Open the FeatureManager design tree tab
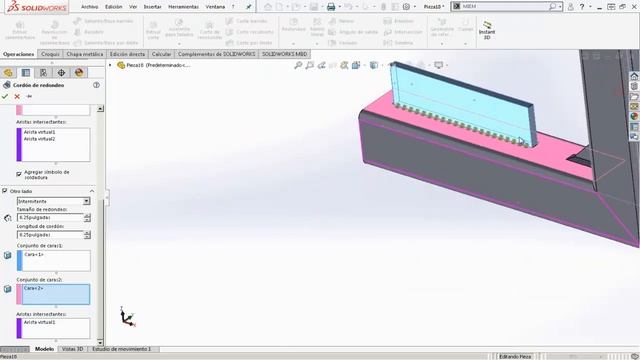The height and width of the screenshot is (360, 640). click(8, 73)
